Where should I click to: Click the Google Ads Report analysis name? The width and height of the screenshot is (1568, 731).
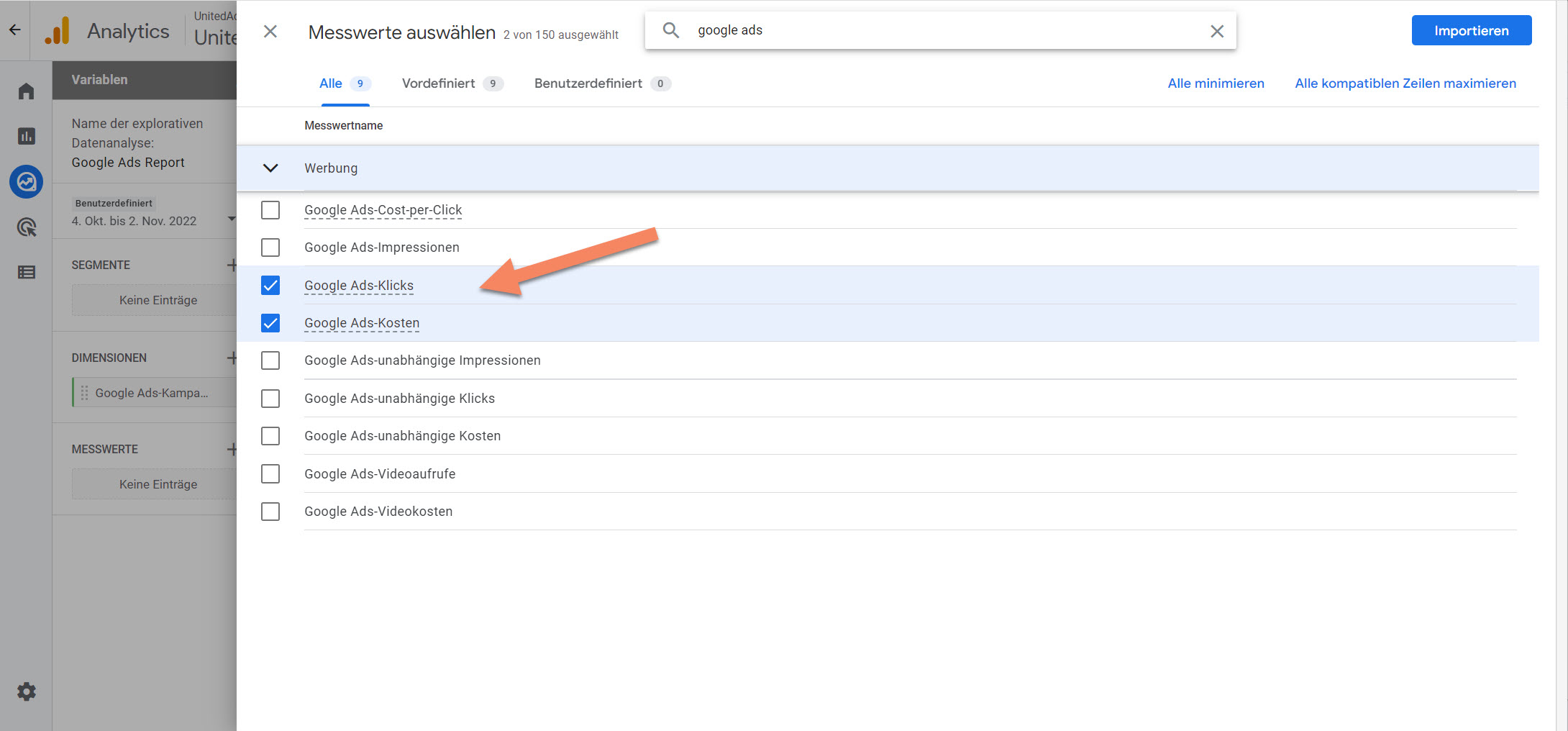coord(128,163)
